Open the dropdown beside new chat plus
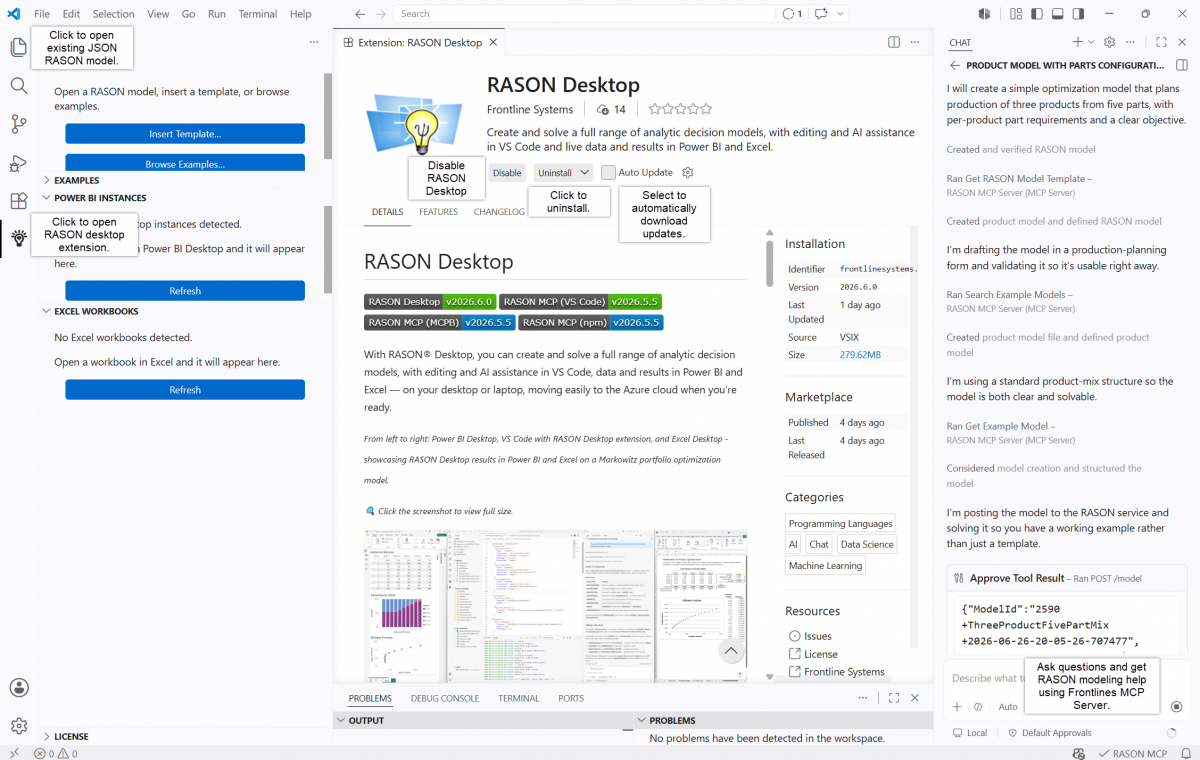This screenshot has width=1200, height=760. tap(1091, 42)
